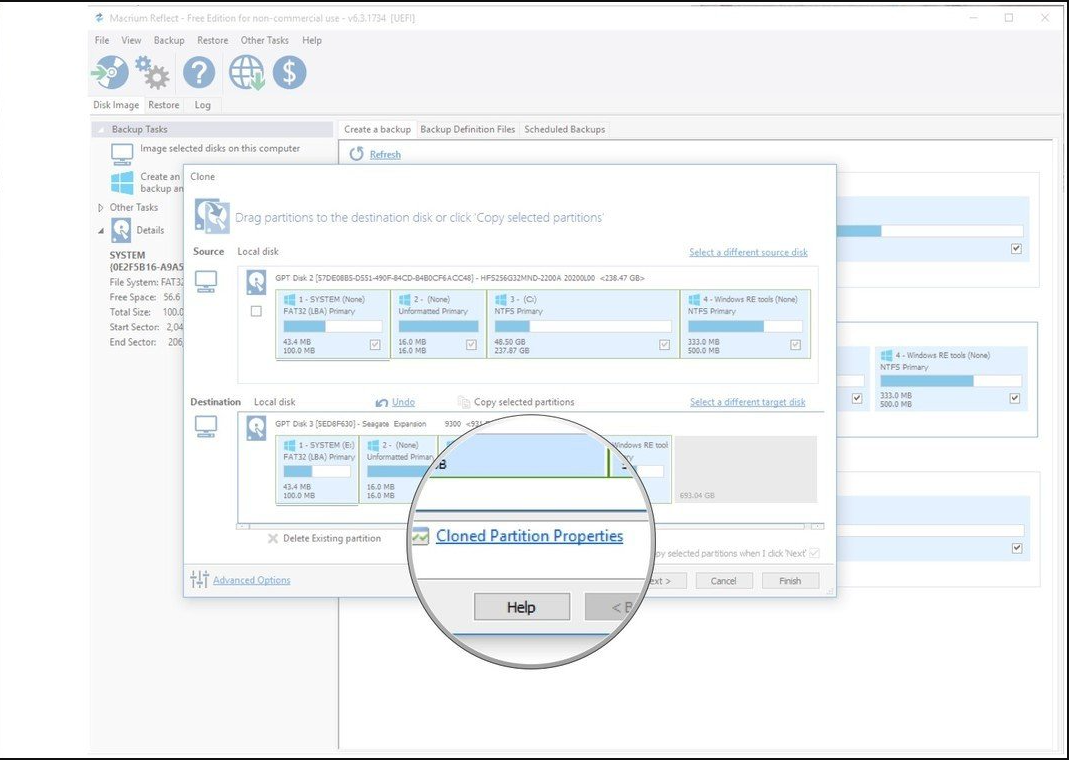The image size is (1069, 760).
Task: Open settings via the gears toolbar icon
Action: (x=152, y=72)
